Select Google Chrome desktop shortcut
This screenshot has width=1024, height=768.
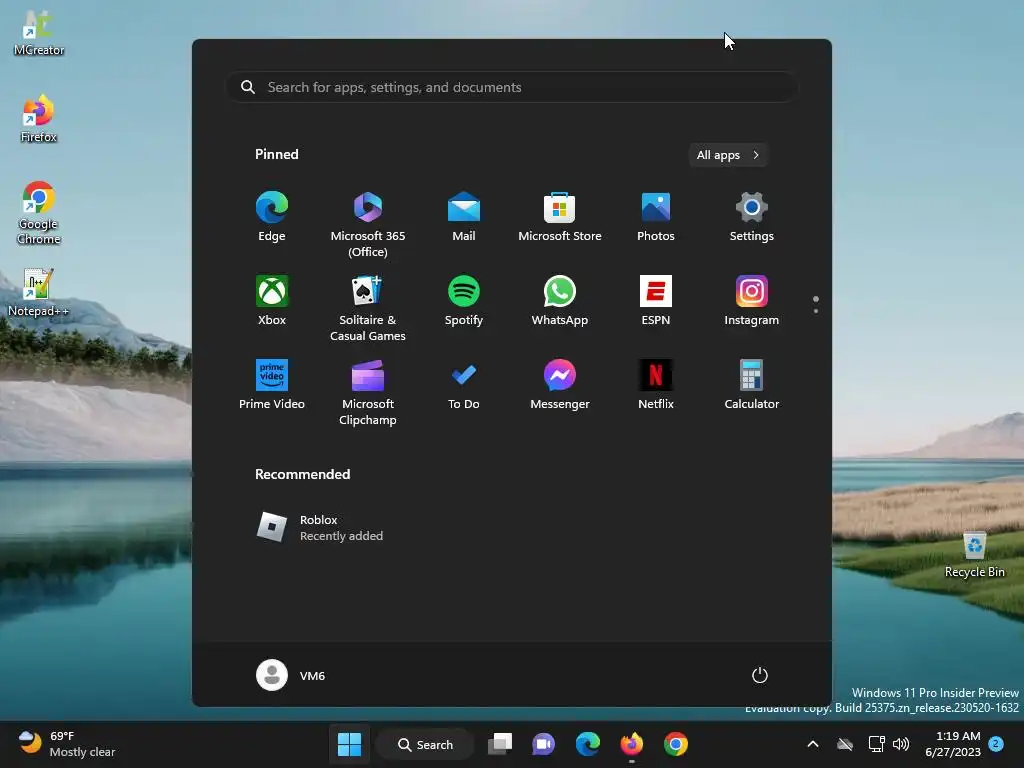pyautogui.click(x=39, y=214)
